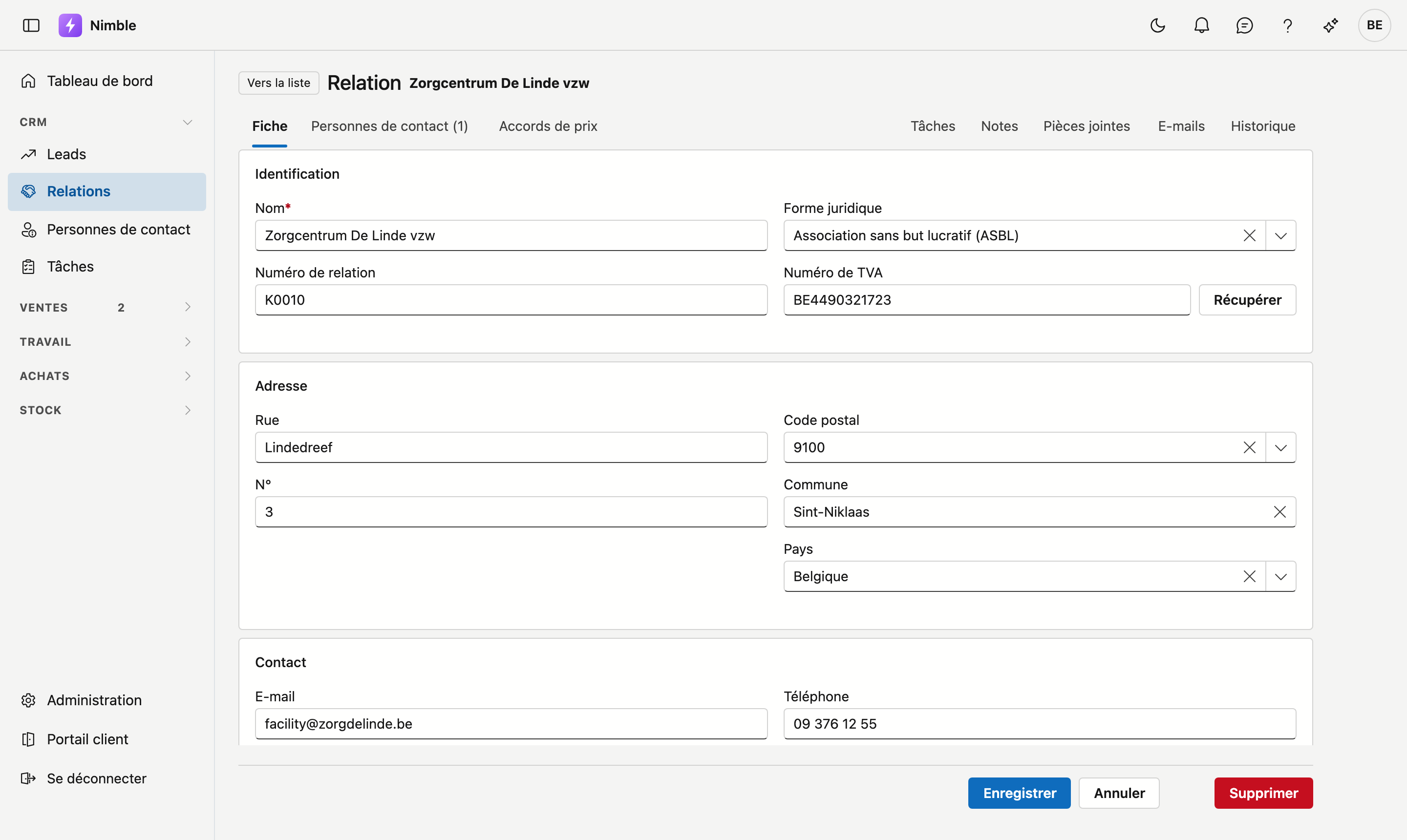This screenshot has width=1407, height=840.
Task: Open the Forme juridique dropdown
Action: pyautogui.click(x=1281, y=235)
